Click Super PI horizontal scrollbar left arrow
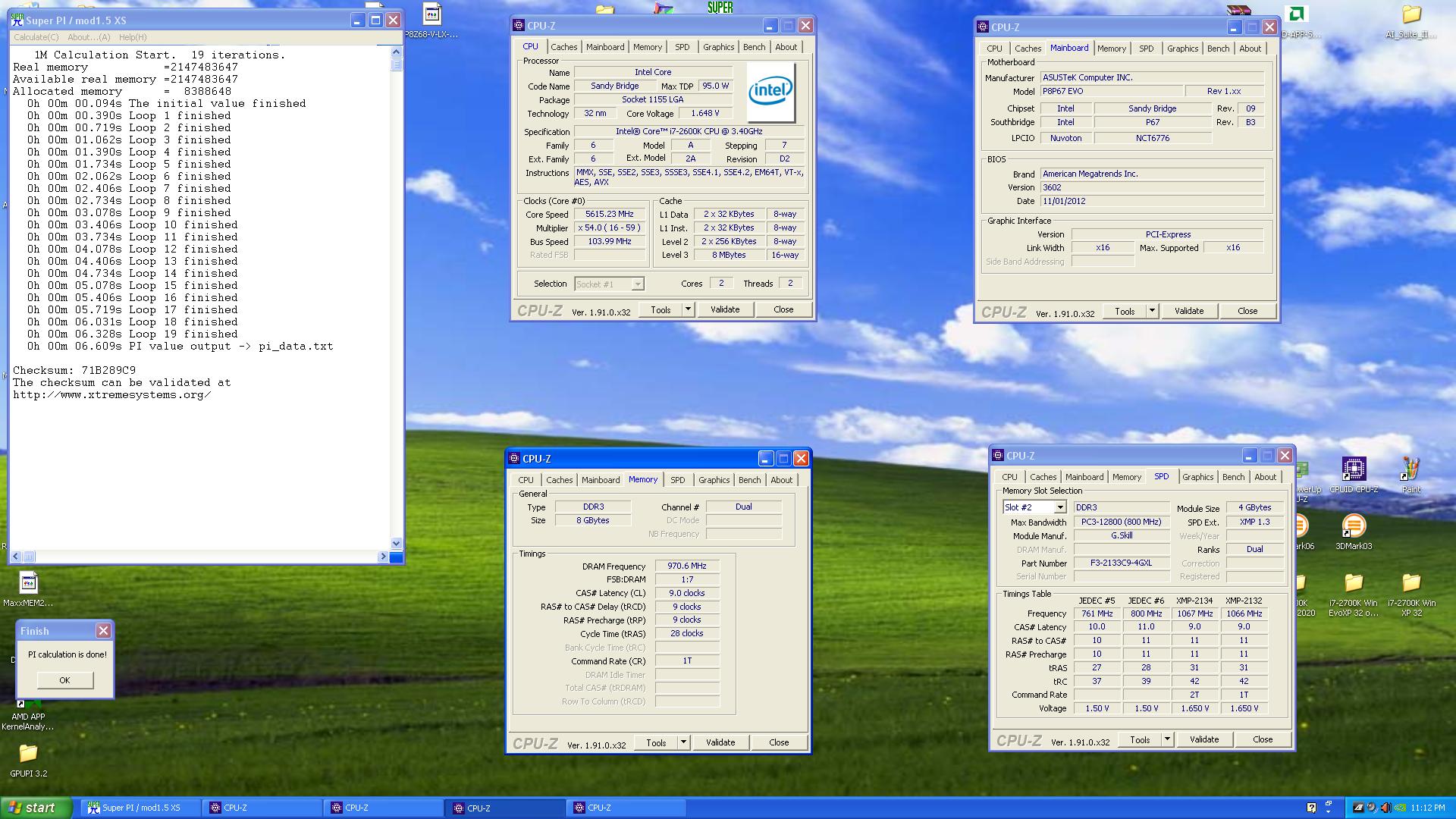This screenshot has height=819, width=1456. [x=16, y=557]
